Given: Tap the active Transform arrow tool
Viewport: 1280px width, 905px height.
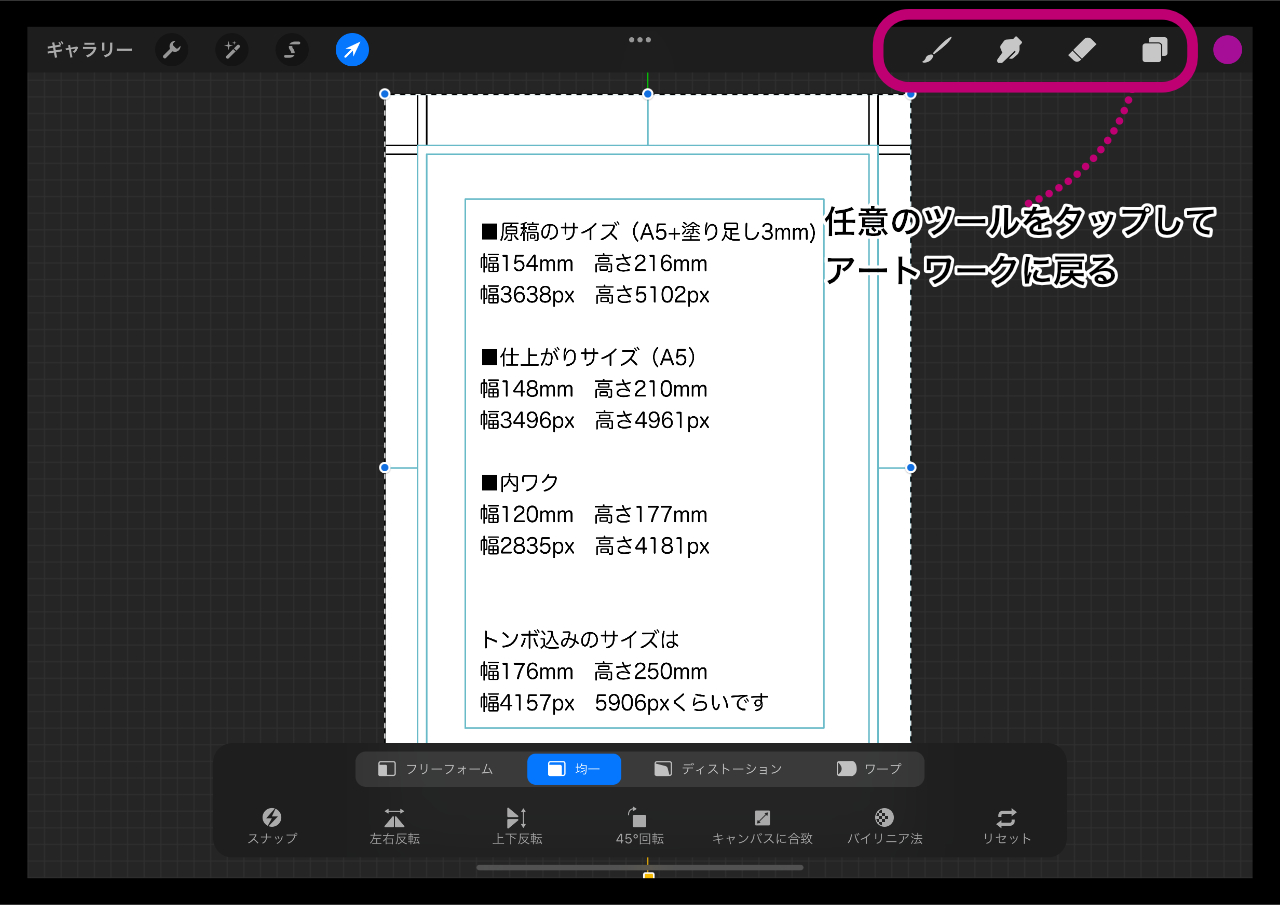Looking at the screenshot, I should pyautogui.click(x=352, y=50).
